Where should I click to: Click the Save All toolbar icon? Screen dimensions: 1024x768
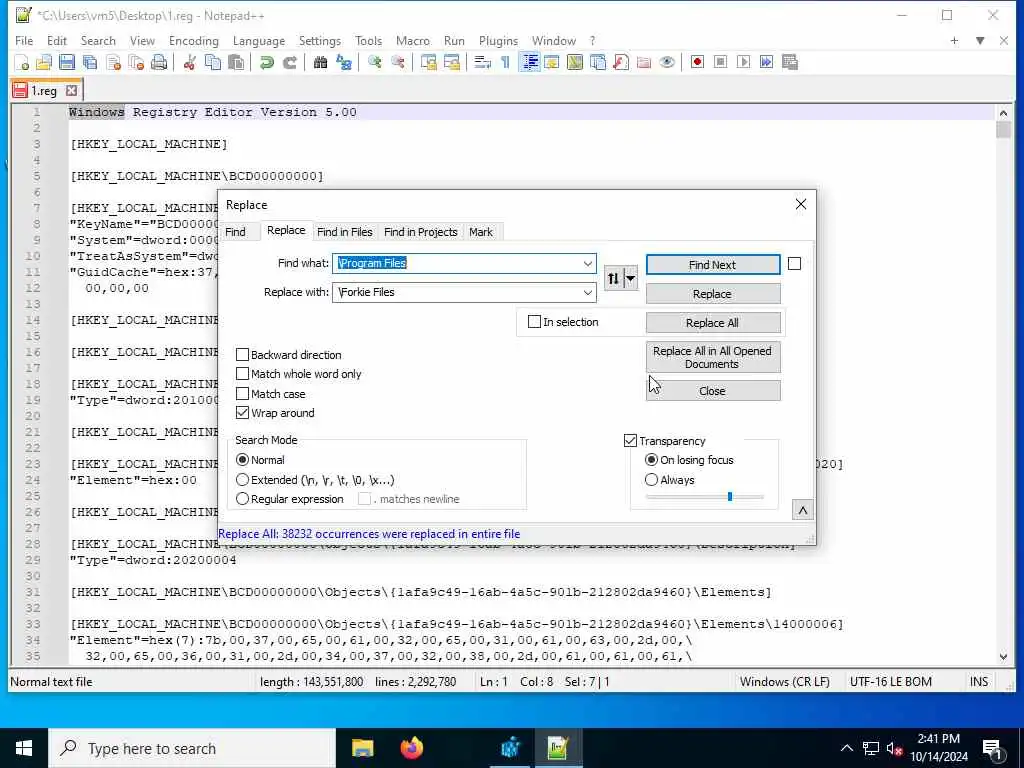click(x=90, y=62)
